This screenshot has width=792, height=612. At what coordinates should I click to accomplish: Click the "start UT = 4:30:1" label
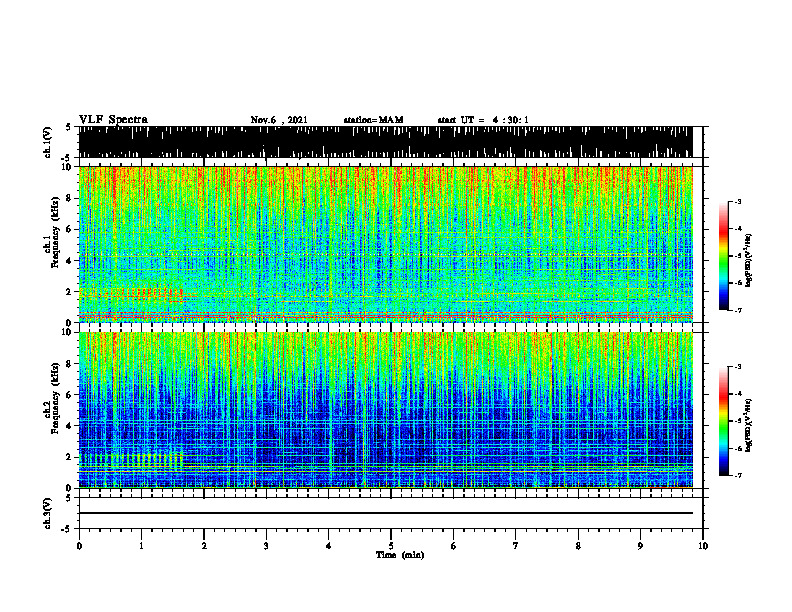pyautogui.click(x=483, y=120)
